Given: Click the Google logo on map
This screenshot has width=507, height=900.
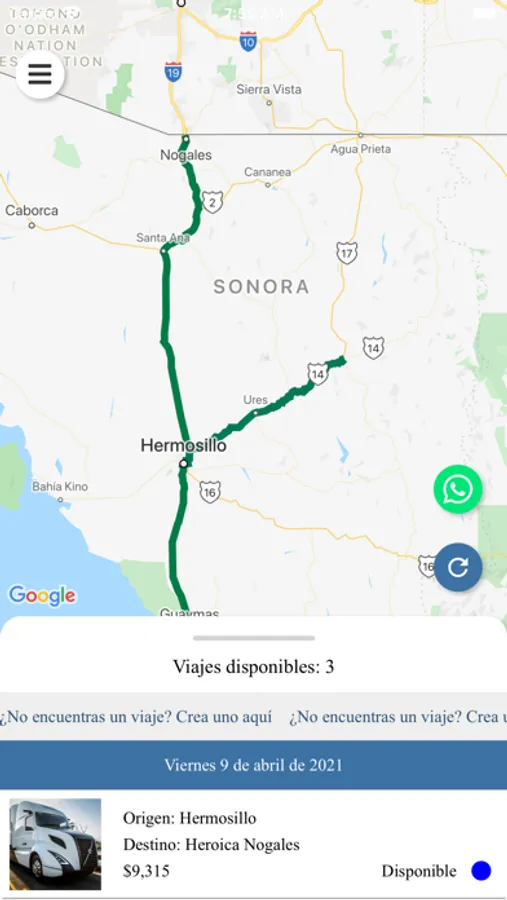Looking at the screenshot, I should tap(42, 596).
